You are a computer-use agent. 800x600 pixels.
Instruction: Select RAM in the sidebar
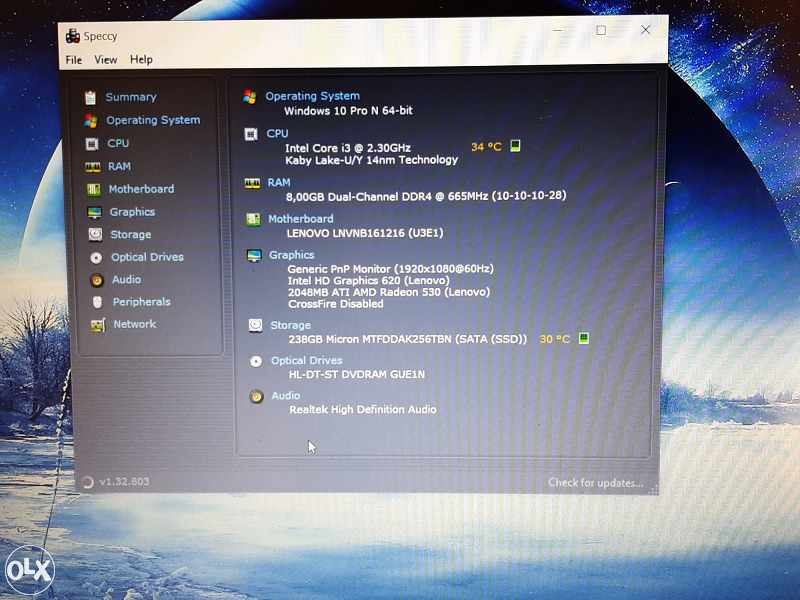pyautogui.click(x=119, y=166)
